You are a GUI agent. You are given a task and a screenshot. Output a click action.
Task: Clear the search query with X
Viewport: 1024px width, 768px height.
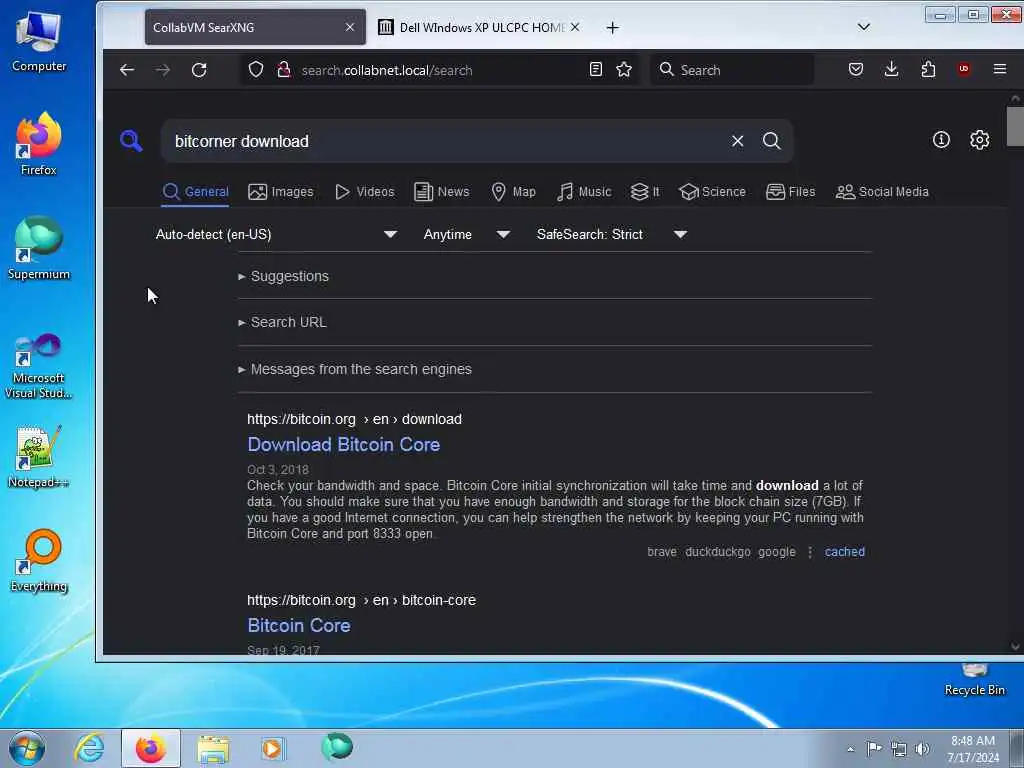tap(737, 141)
